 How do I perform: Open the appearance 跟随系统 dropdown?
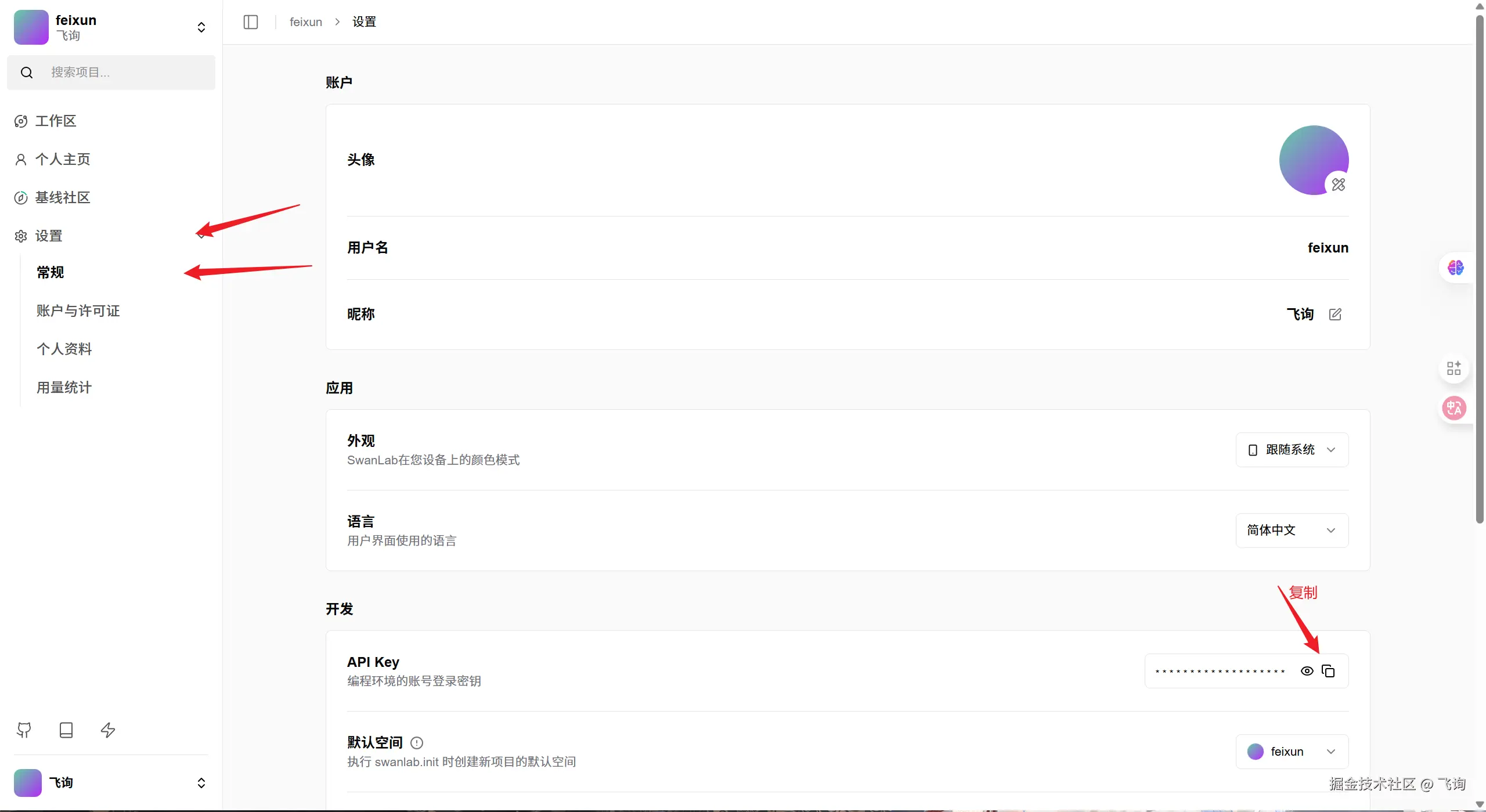click(x=1292, y=450)
